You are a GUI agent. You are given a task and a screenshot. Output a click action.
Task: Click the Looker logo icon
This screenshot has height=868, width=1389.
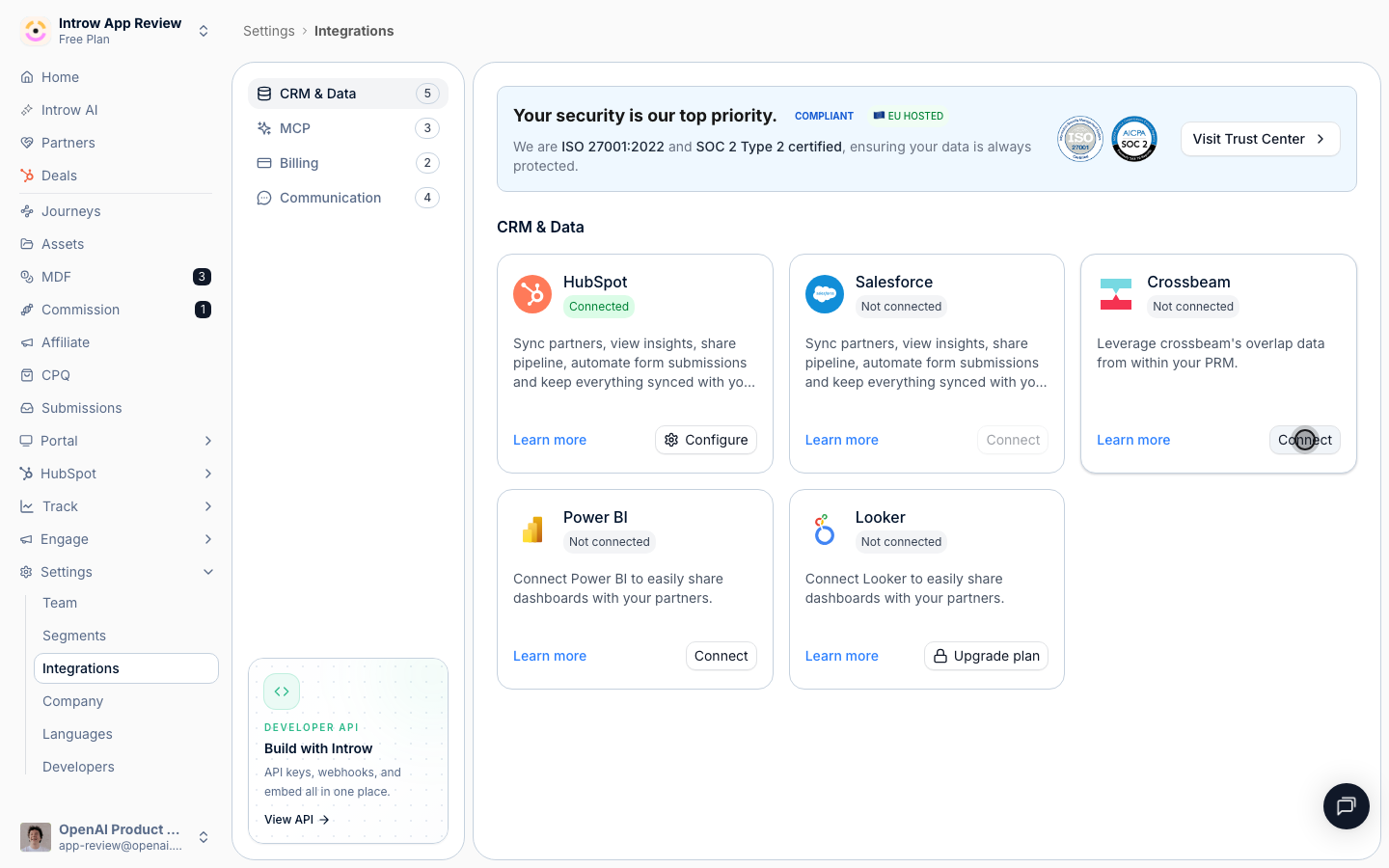[x=825, y=529]
